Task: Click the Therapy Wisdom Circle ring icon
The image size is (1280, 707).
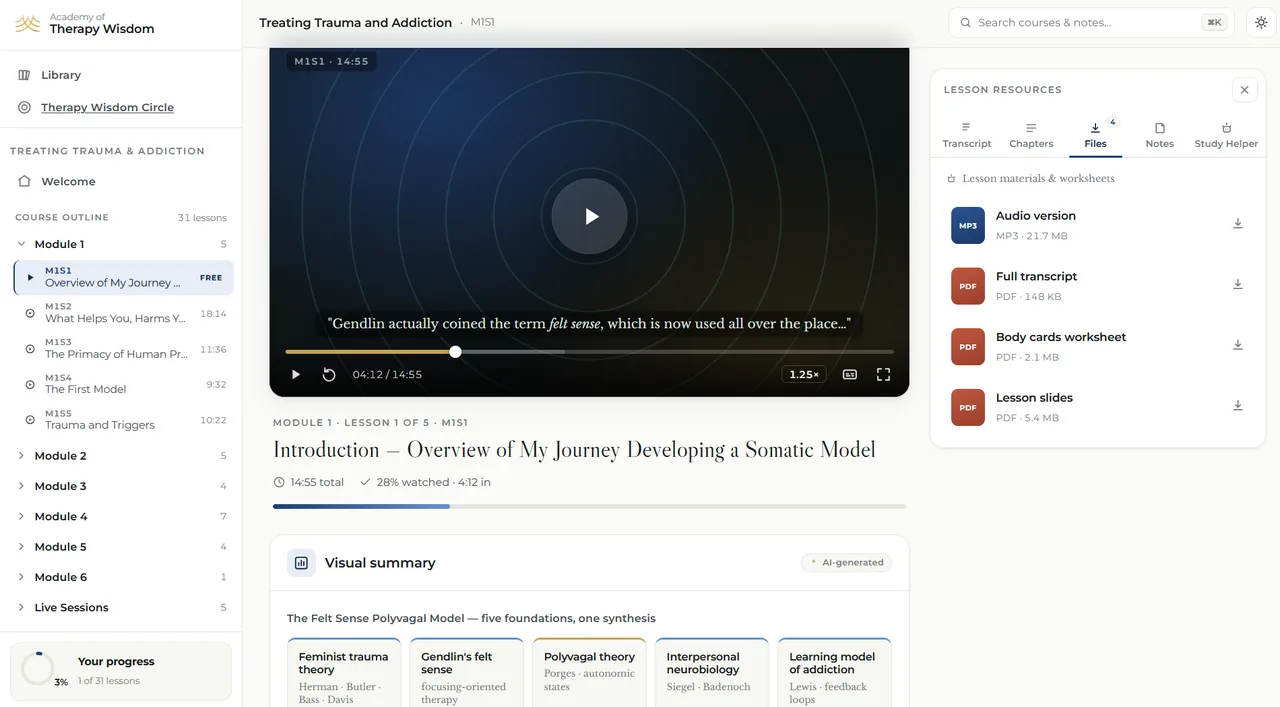Action: click(x=25, y=107)
